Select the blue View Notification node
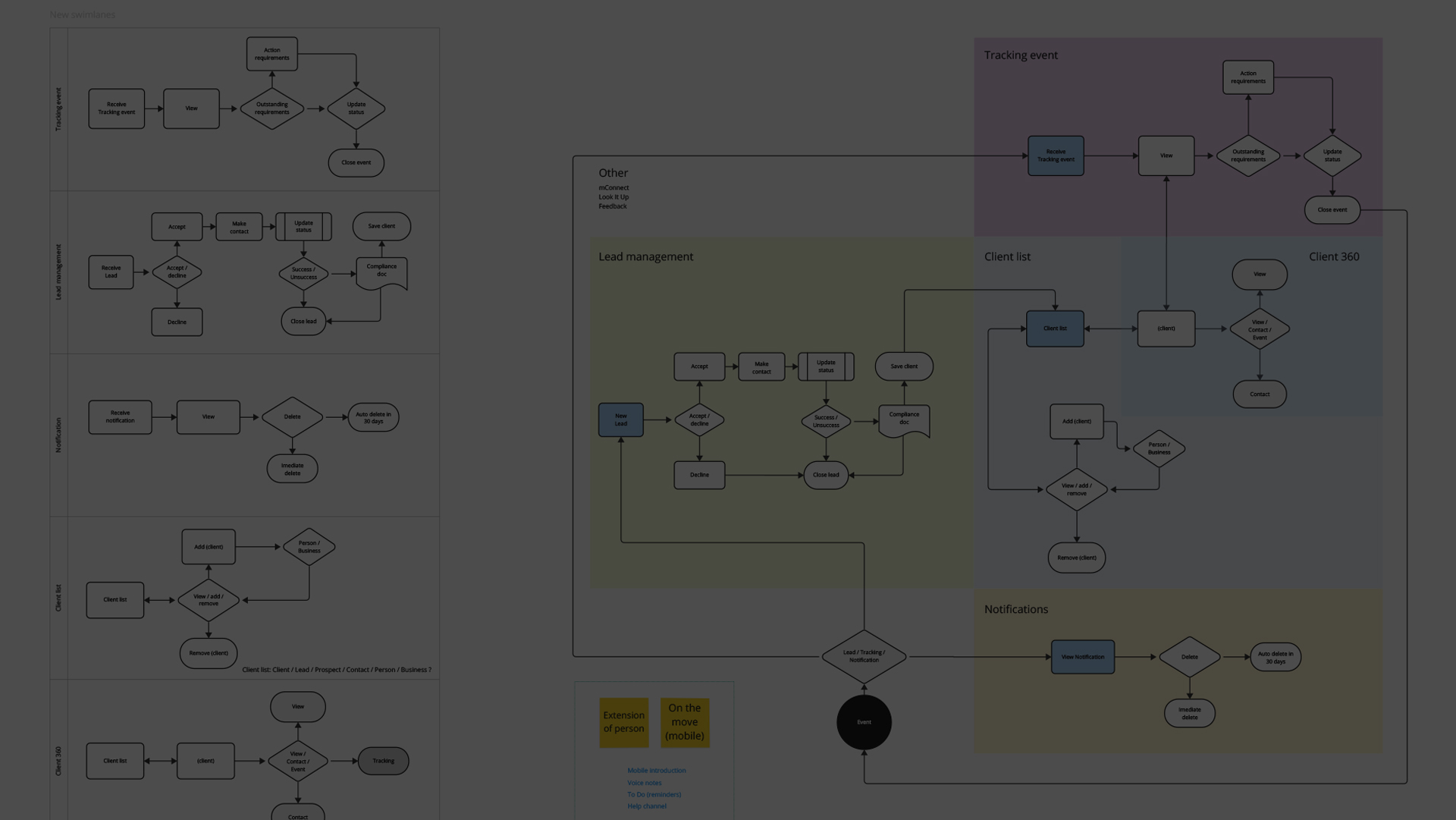Screen dimensions: 1456x820 [x=1083, y=657]
